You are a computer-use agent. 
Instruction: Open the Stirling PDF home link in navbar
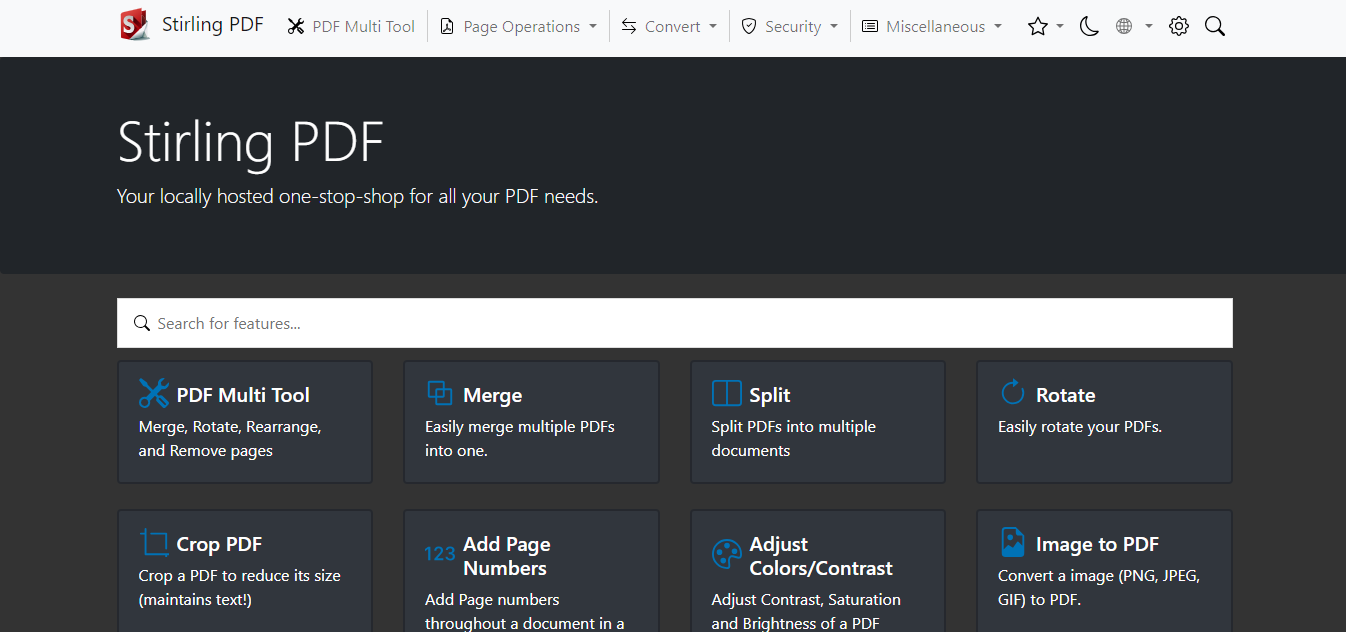pos(192,25)
